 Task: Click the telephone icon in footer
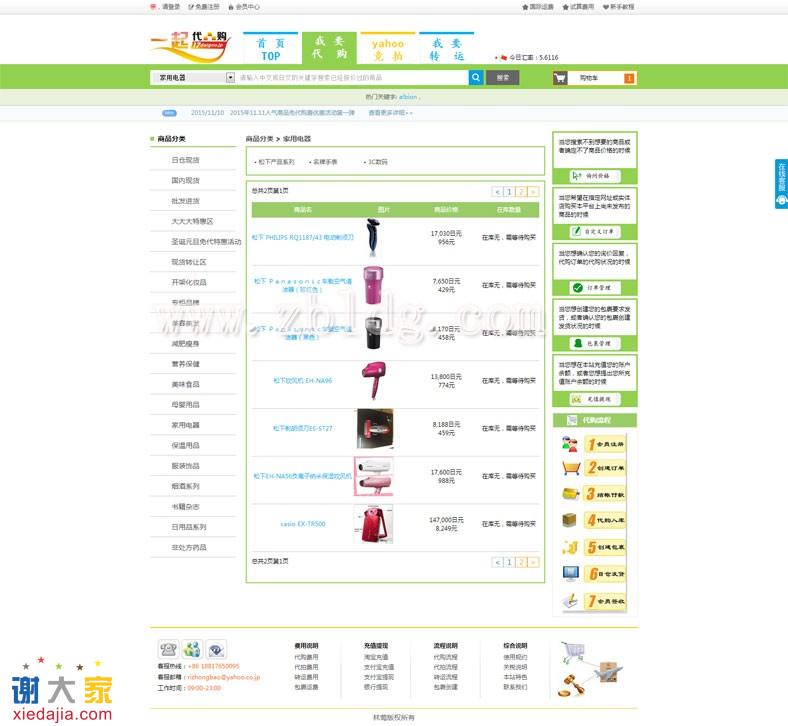click(x=168, y=650)
